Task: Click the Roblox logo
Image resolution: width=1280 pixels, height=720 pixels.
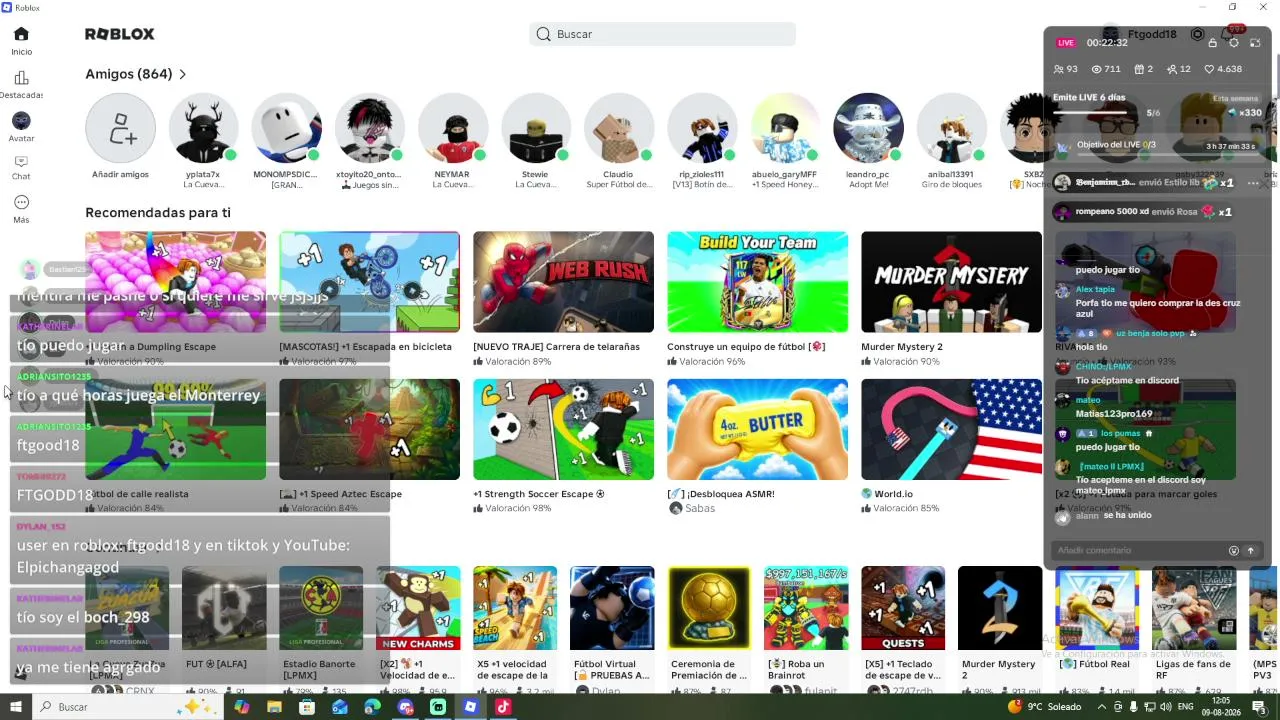Action: point(120,34)
